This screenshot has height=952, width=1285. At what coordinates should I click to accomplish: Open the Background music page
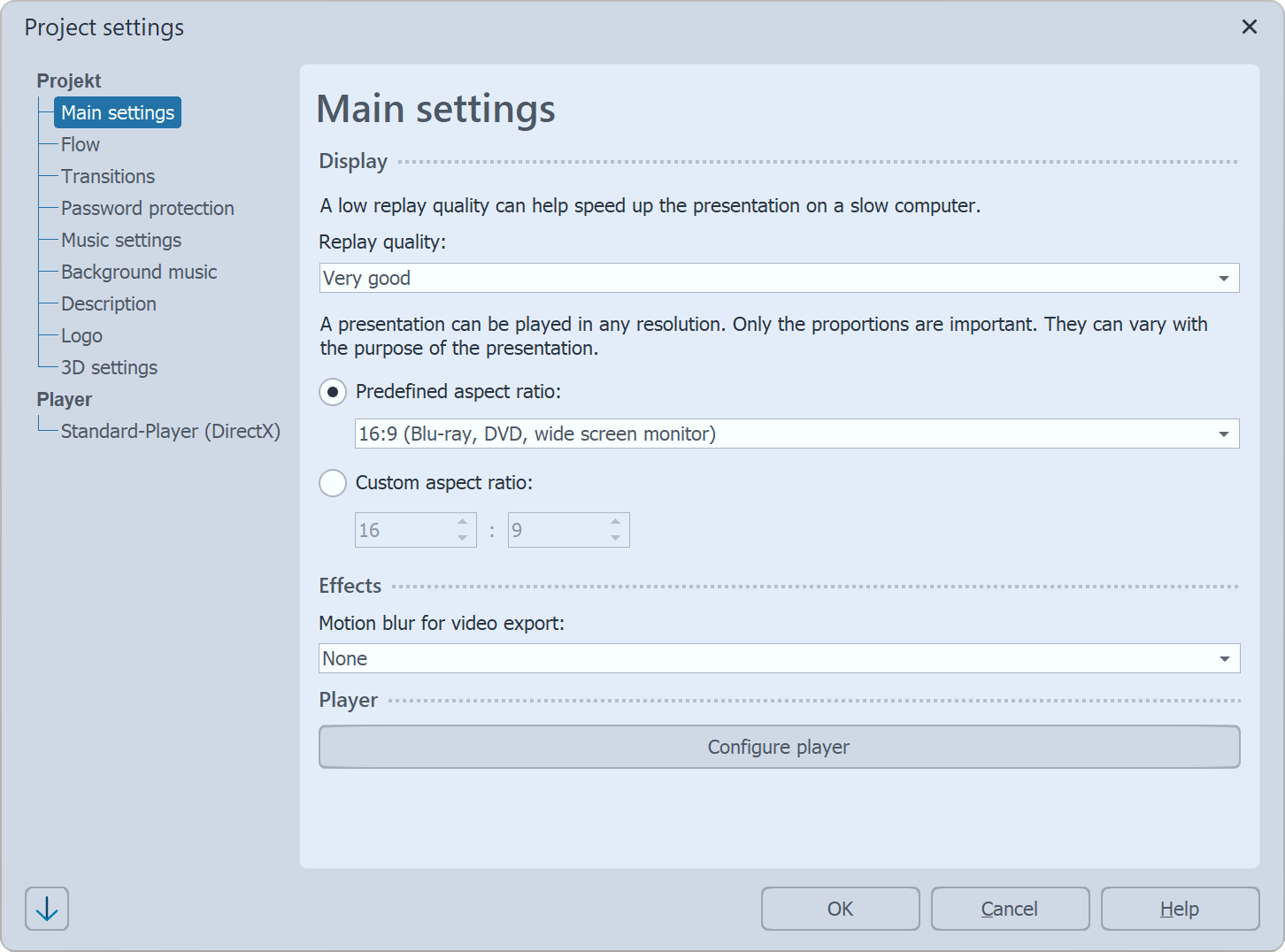(139, 272)
